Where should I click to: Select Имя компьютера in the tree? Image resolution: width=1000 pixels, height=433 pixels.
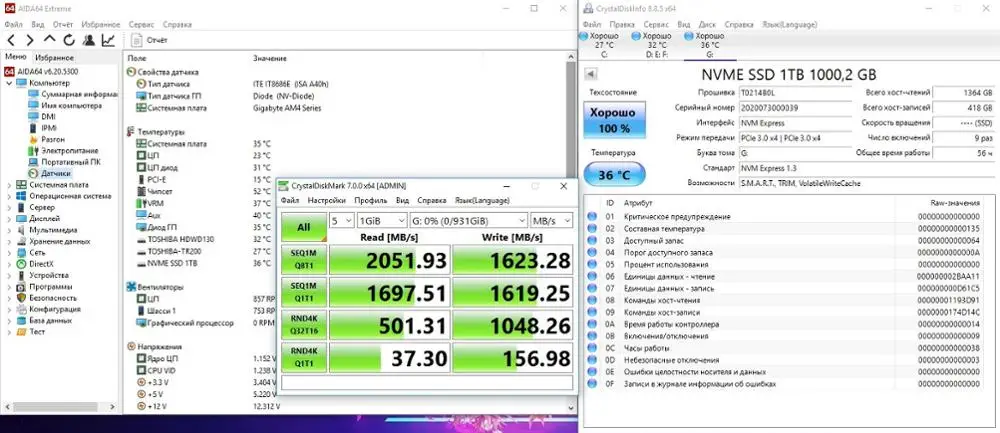coord(65,106)
